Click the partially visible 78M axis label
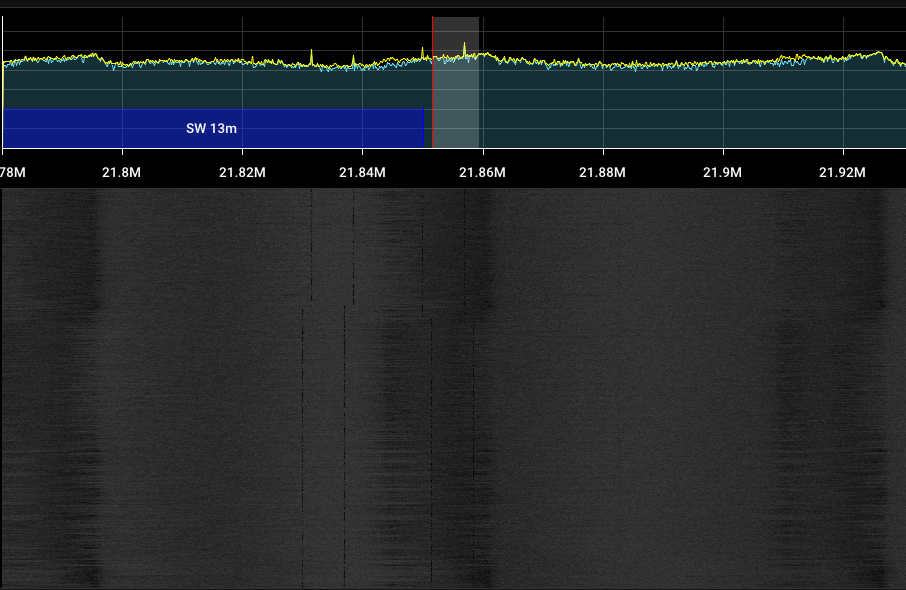Image resolution: width=906 pixels, height=590 pixels. pyautogui.click(x=13, y=172)
